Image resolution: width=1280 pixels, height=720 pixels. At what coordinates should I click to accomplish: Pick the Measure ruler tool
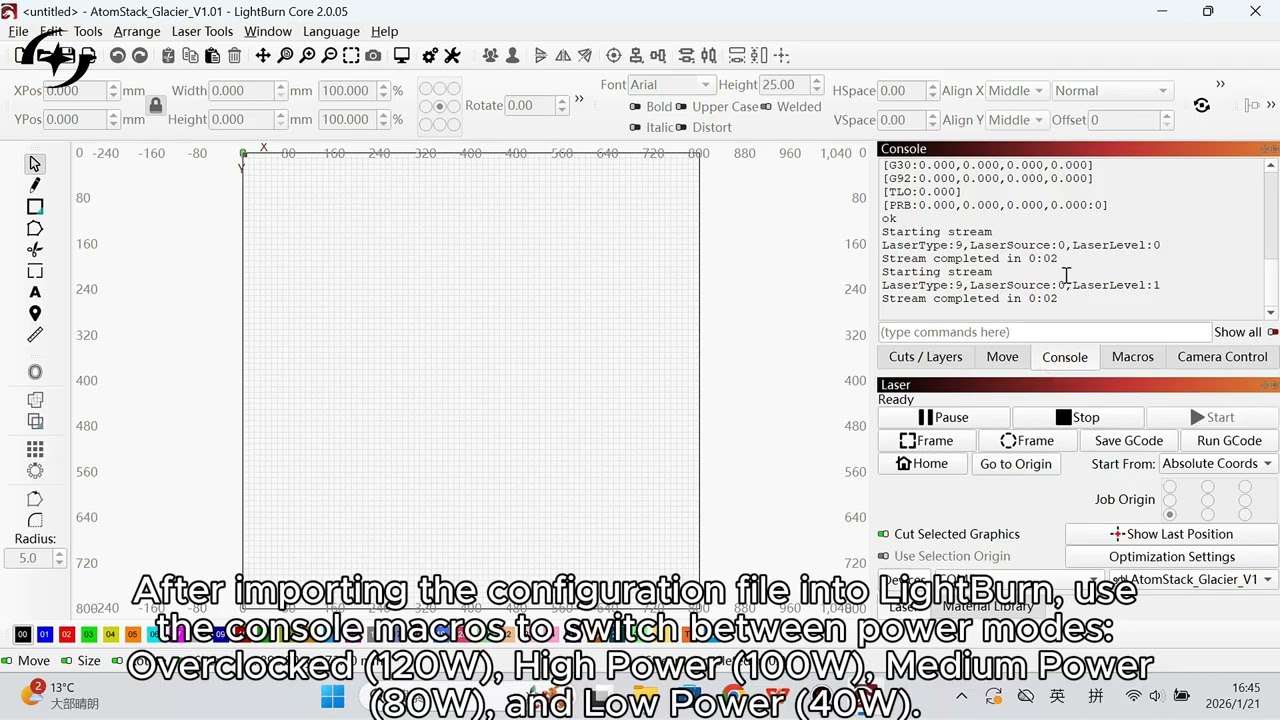point(35,336)
